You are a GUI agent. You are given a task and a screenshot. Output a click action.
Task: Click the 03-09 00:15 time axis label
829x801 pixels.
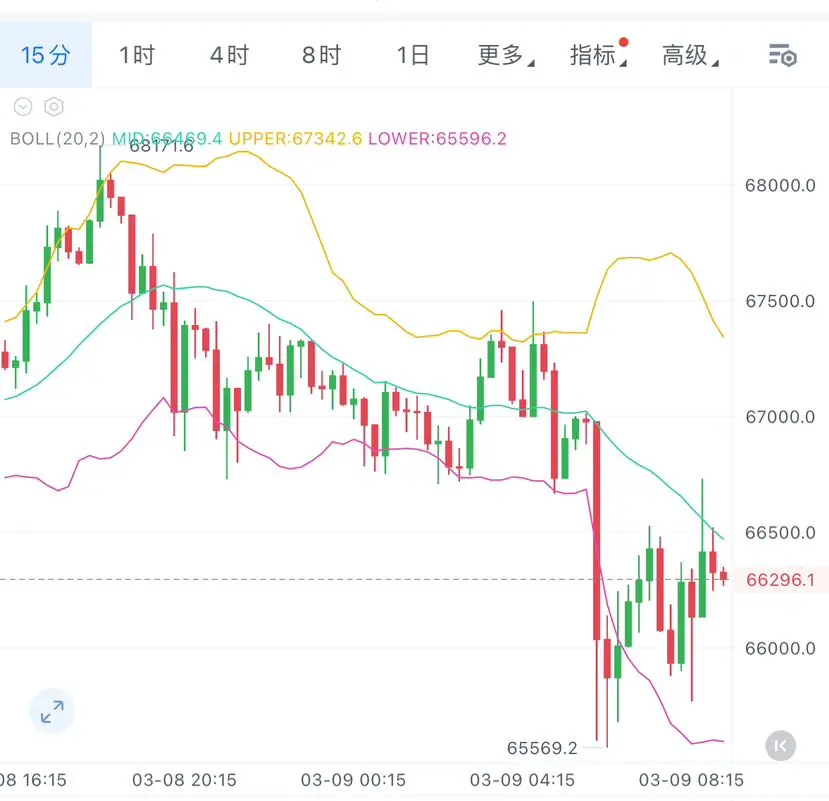pyautogui.click(x=353, y=780)
